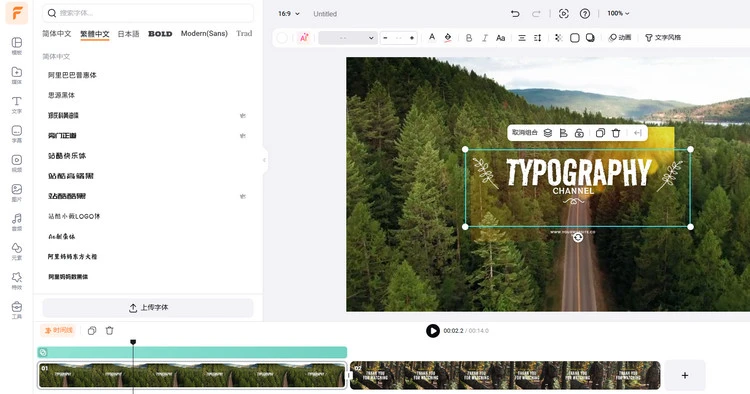Lock the selected group element

pyautogui.click(x=579, y=133)
